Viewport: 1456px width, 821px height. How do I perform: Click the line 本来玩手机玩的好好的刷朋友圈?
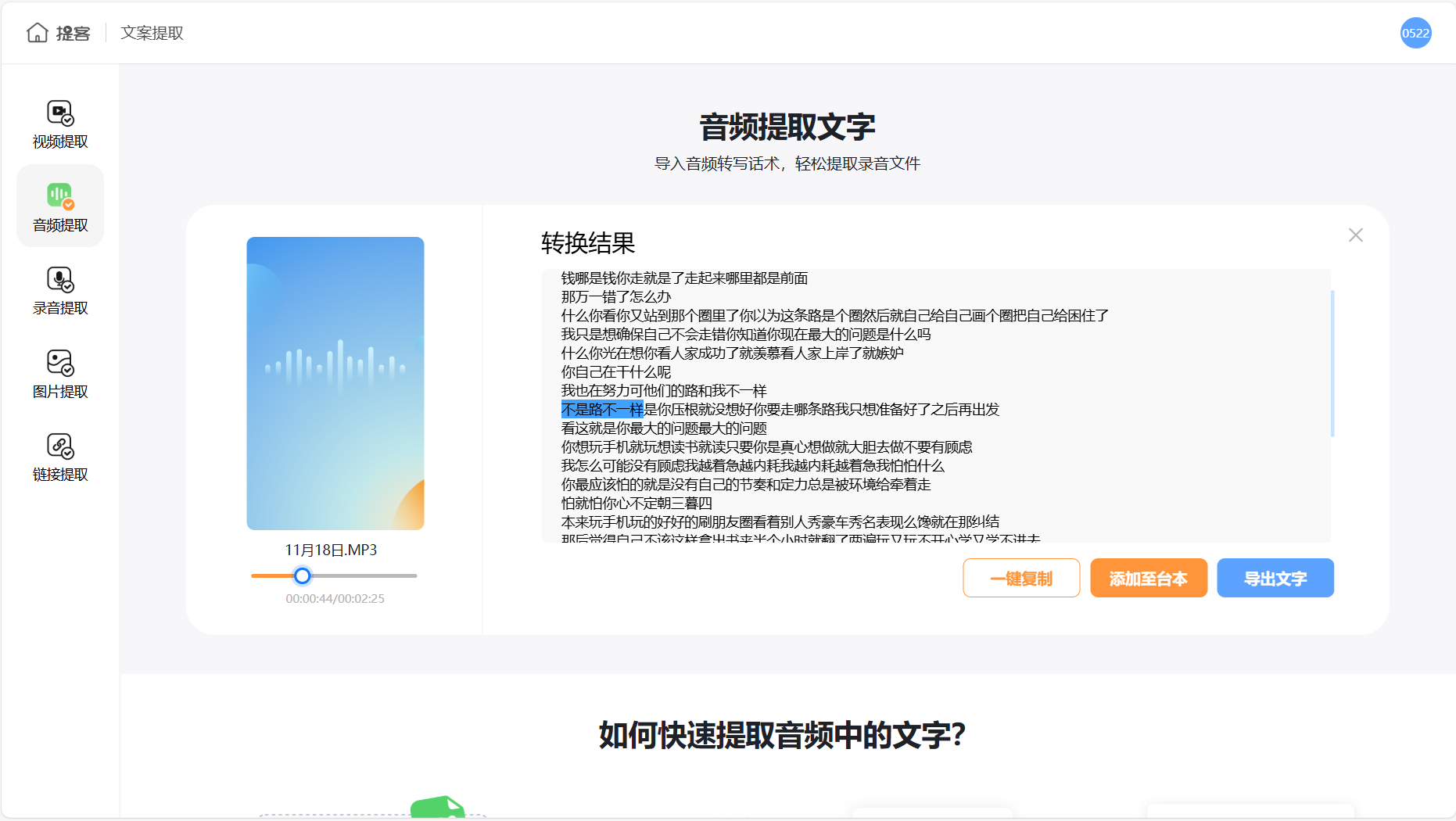coord(780,522)
